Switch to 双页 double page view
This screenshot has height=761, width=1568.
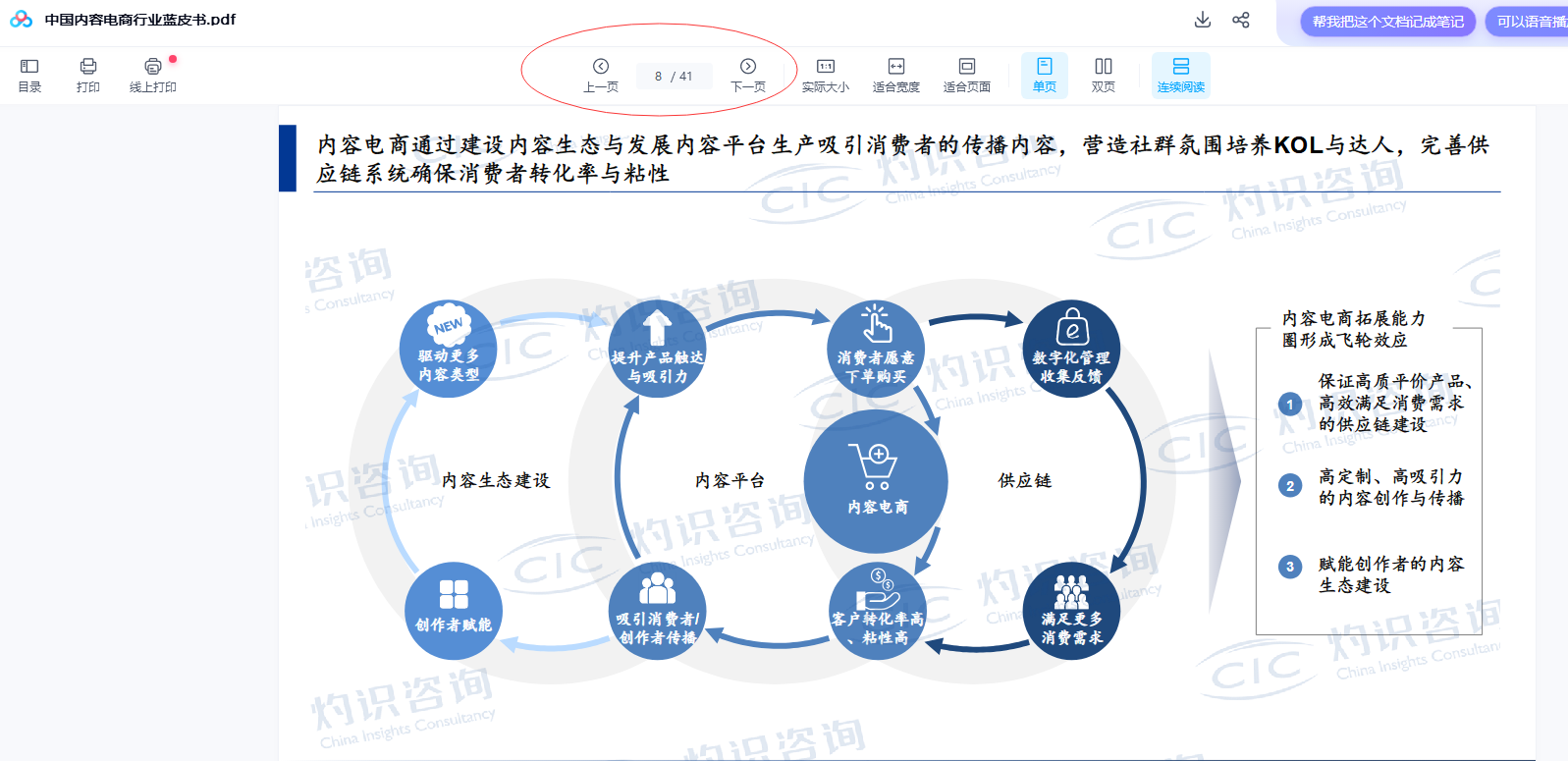pyautogui.click(x=1104, y=75)
